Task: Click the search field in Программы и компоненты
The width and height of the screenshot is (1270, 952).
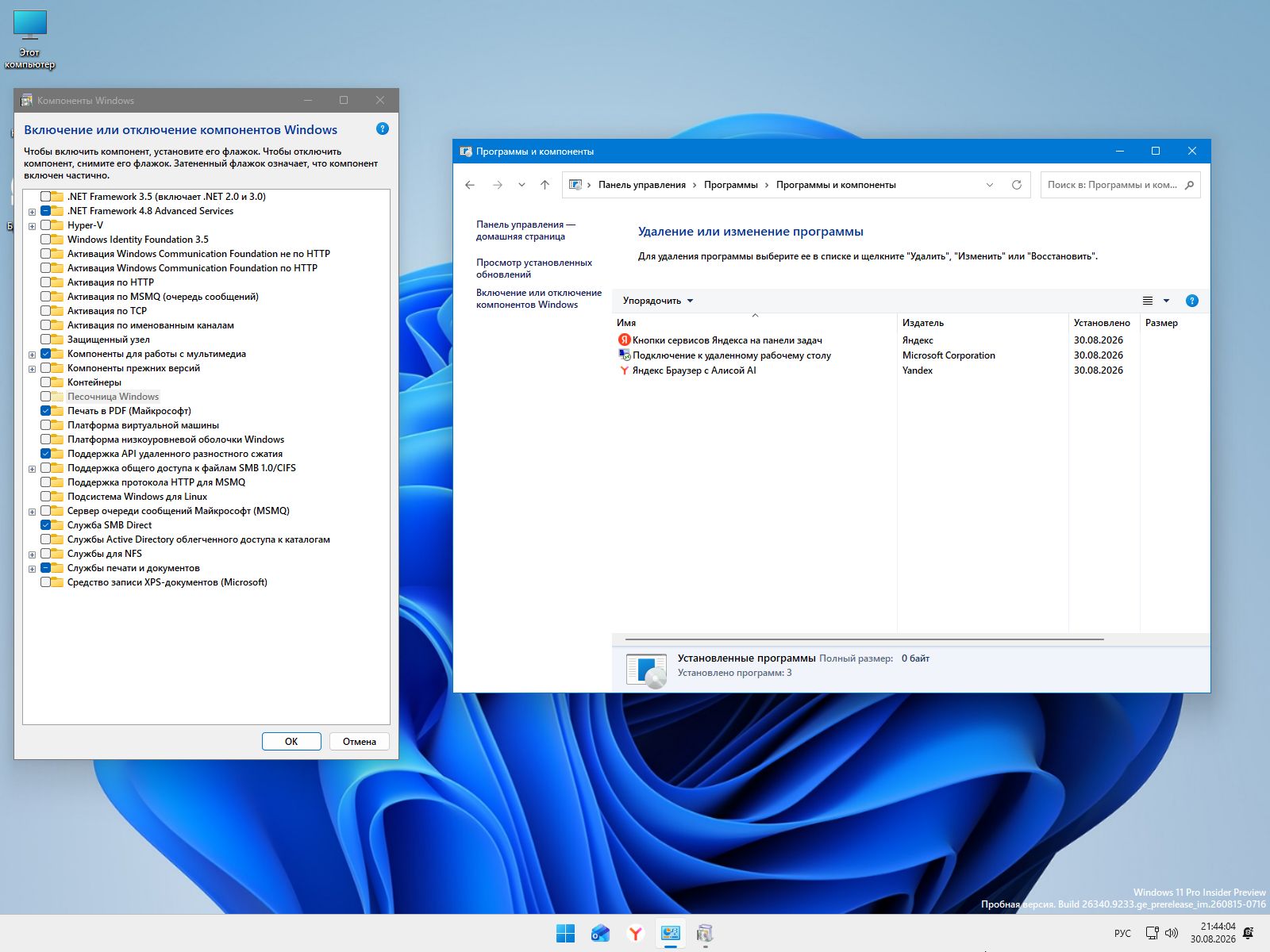Action: [1120, 185]
